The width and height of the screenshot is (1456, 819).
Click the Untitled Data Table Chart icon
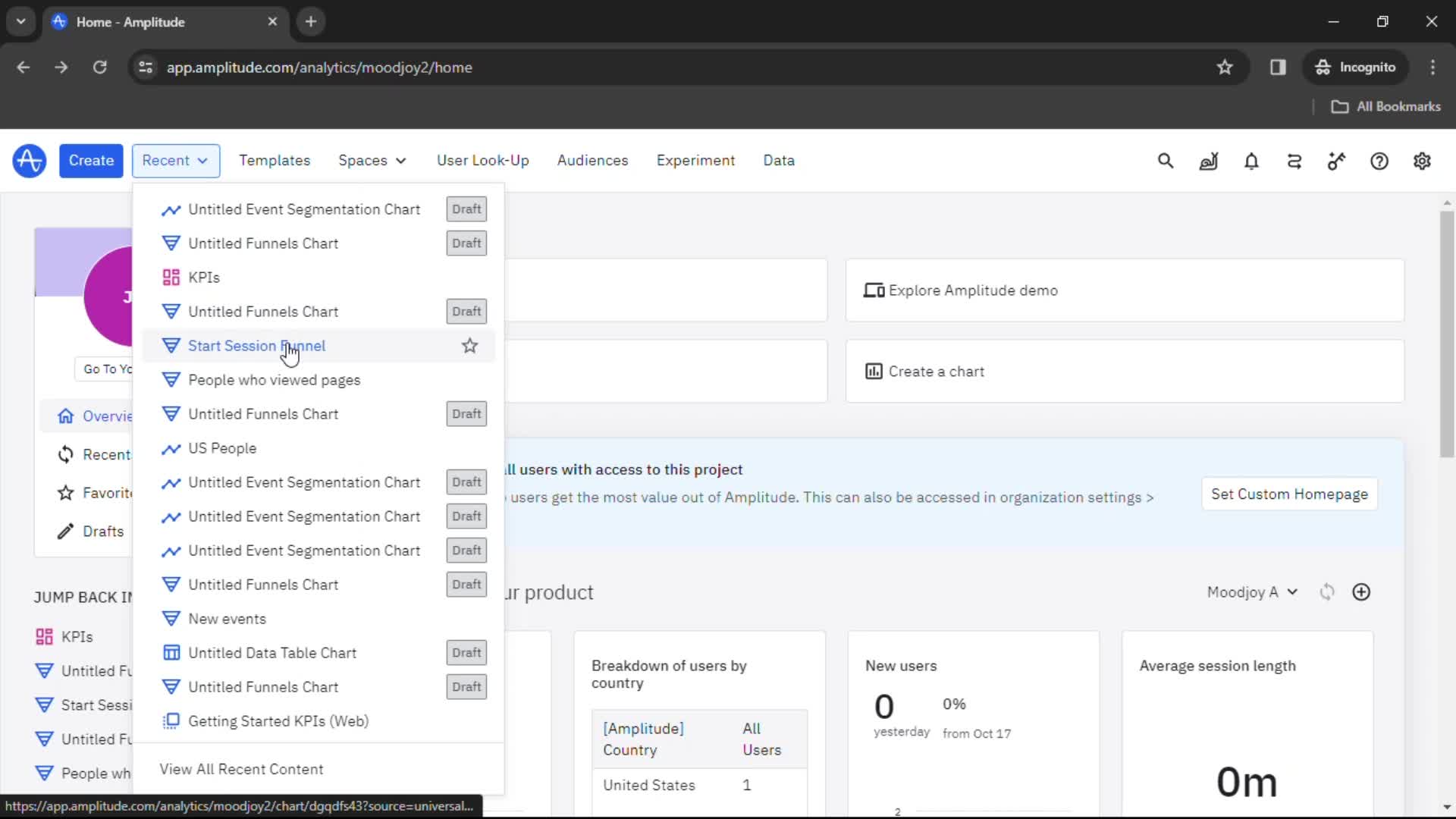(171, 653)
